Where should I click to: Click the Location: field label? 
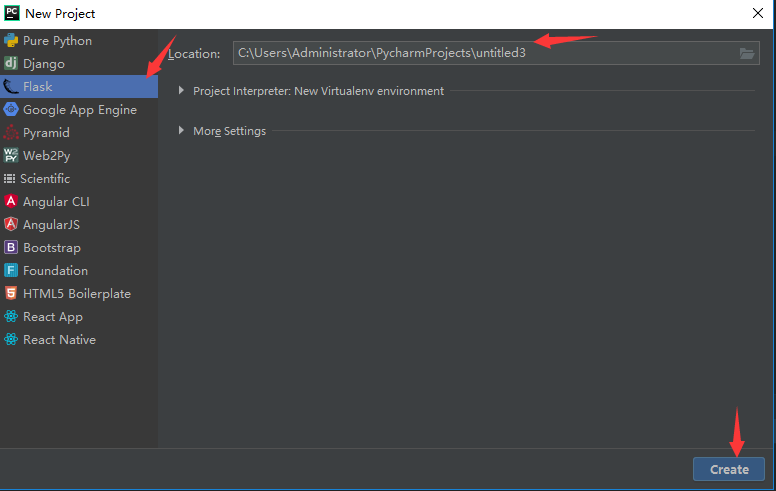tap(194, 53)
